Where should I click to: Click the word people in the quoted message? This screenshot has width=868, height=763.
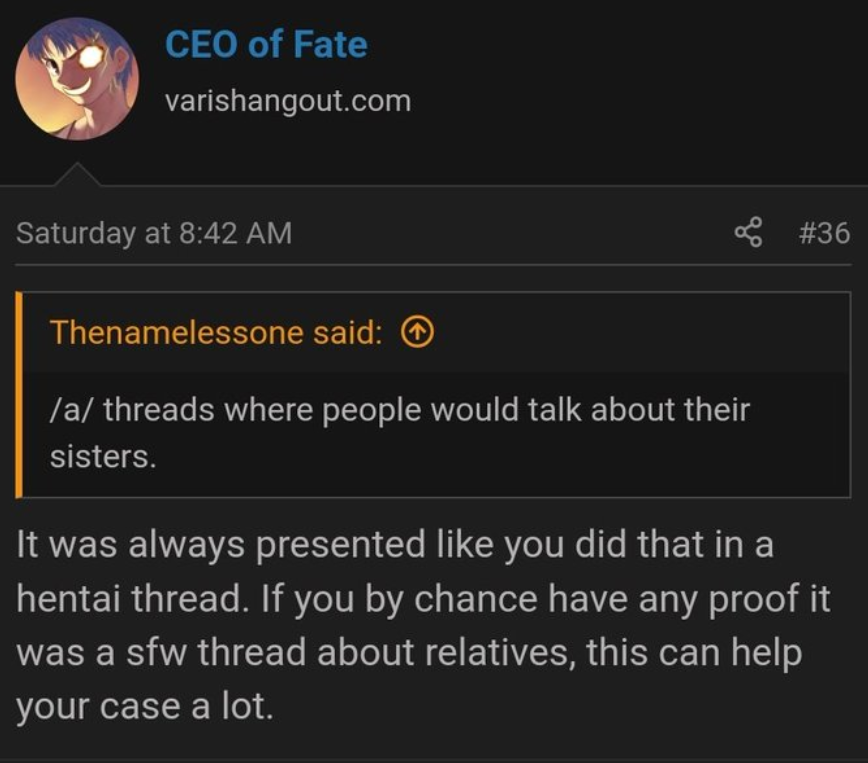[x=371, y=411]
